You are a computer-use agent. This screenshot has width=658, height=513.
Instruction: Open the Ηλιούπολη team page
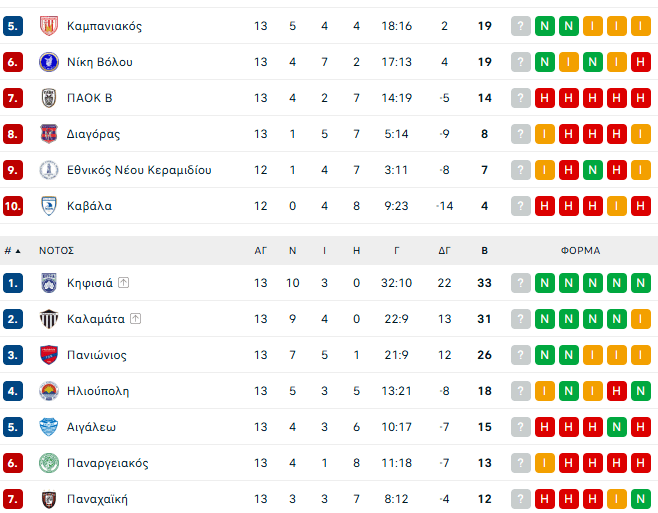[97, 391]
